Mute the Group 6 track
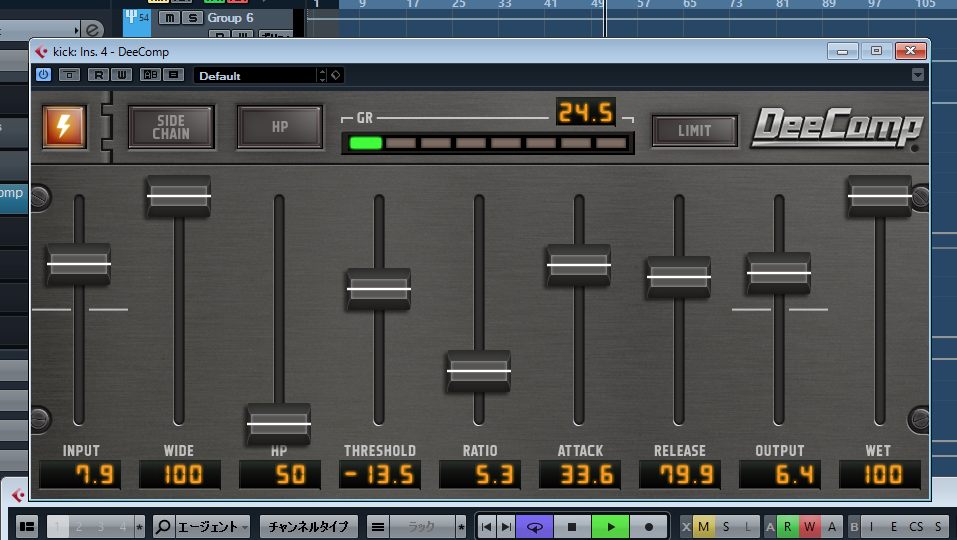Viewport: 957px width, 540px height. (169, 18)
